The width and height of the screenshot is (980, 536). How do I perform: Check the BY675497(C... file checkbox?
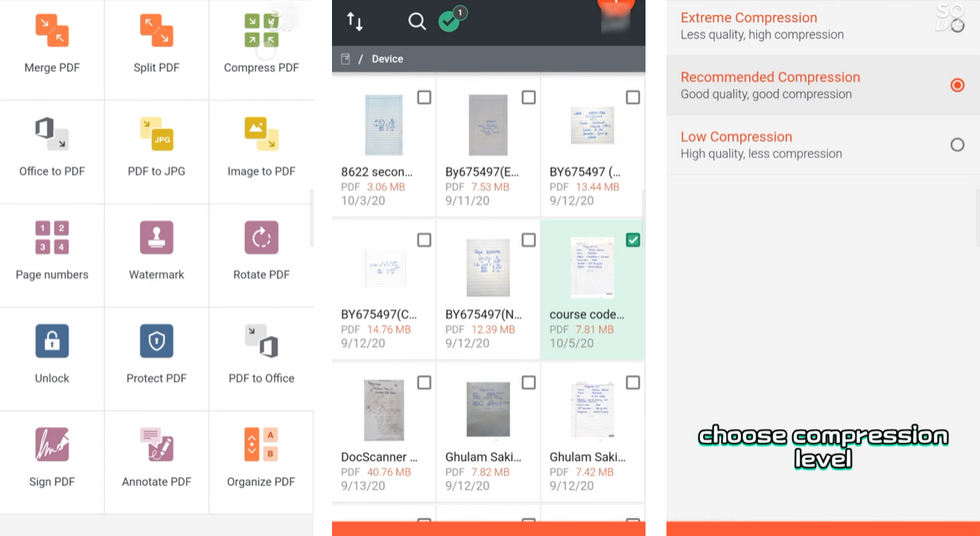424,240
